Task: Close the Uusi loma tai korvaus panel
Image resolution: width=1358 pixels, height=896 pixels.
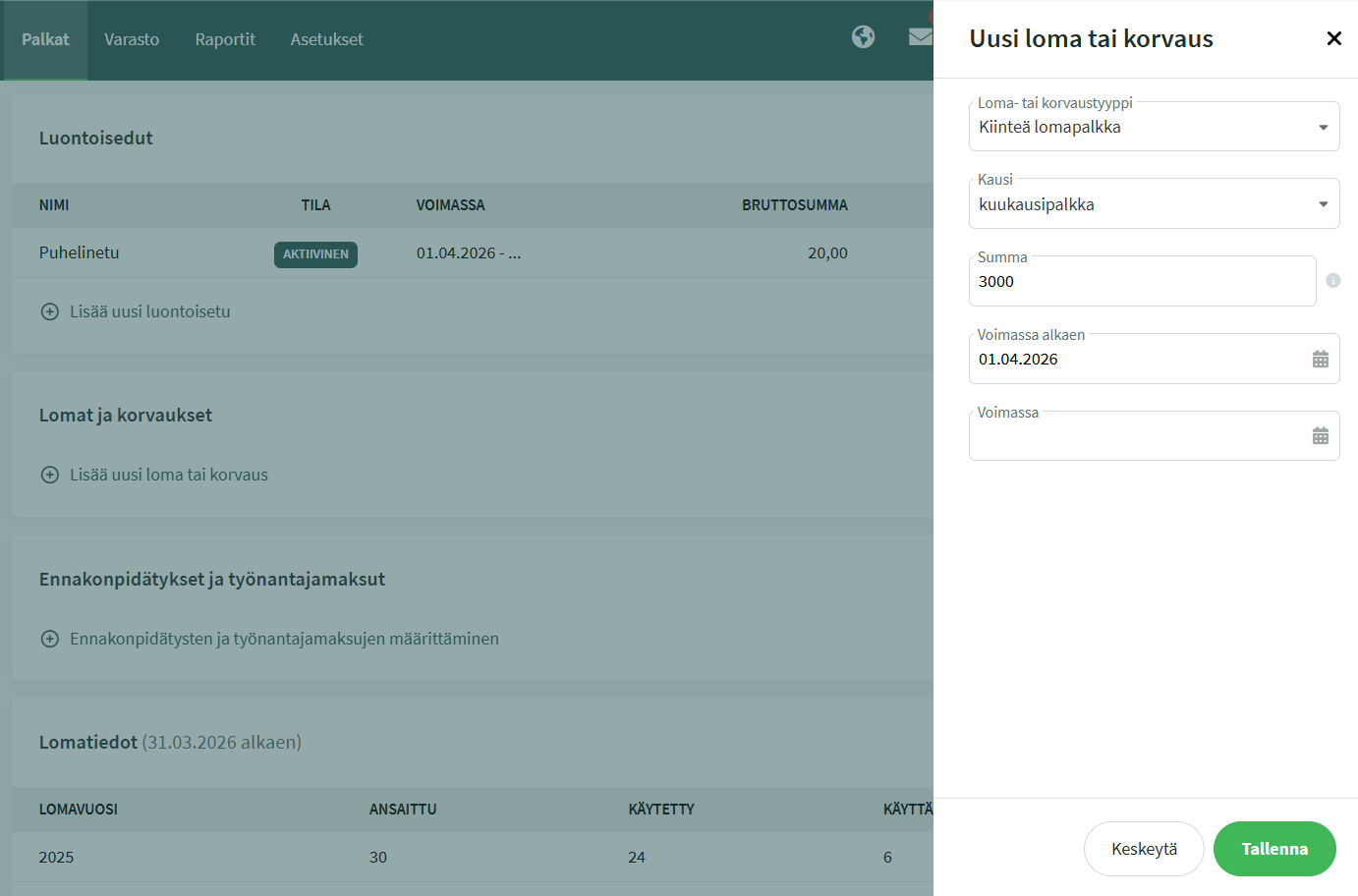Action: (1333, 38)
